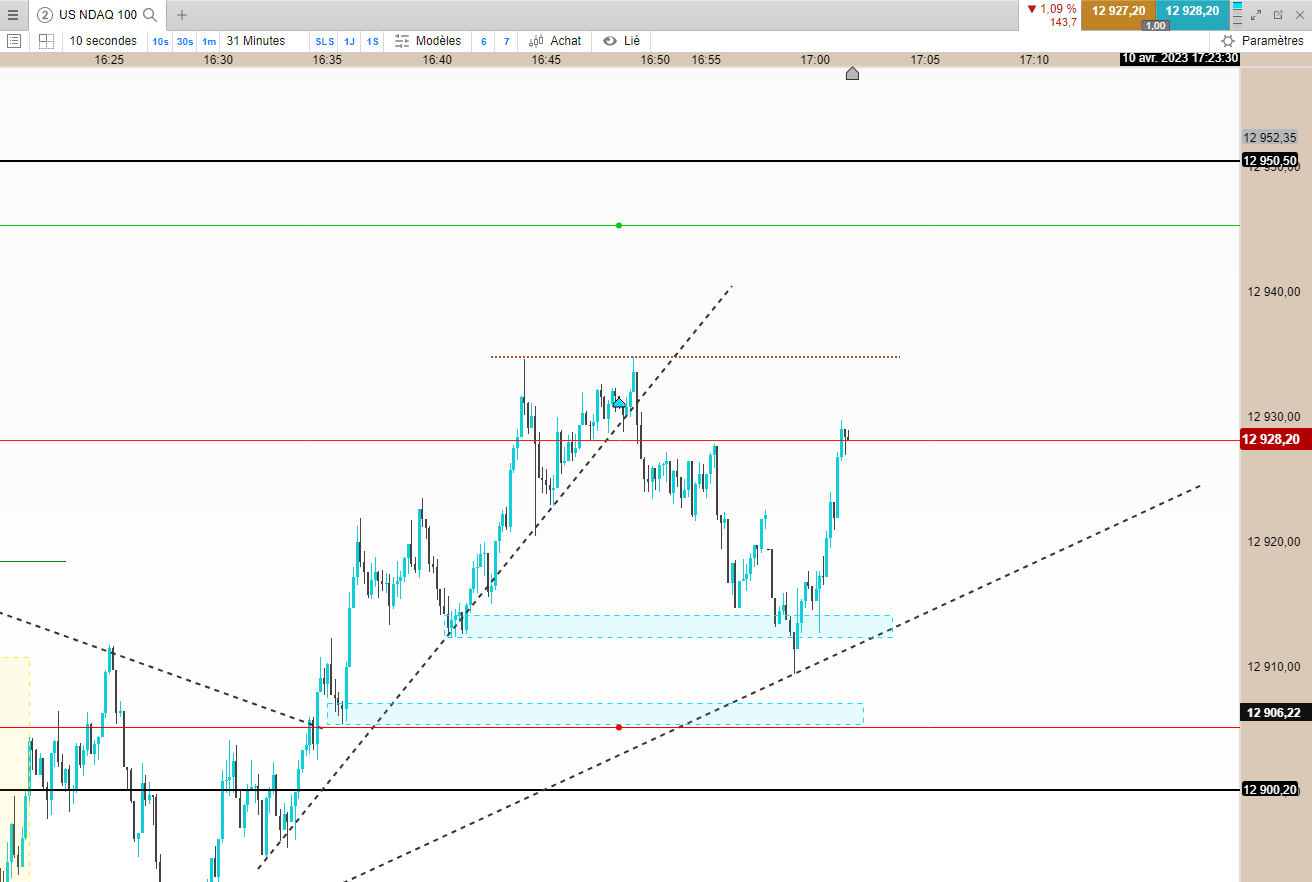Open the main hamburger menu

[x=13, y=15]
